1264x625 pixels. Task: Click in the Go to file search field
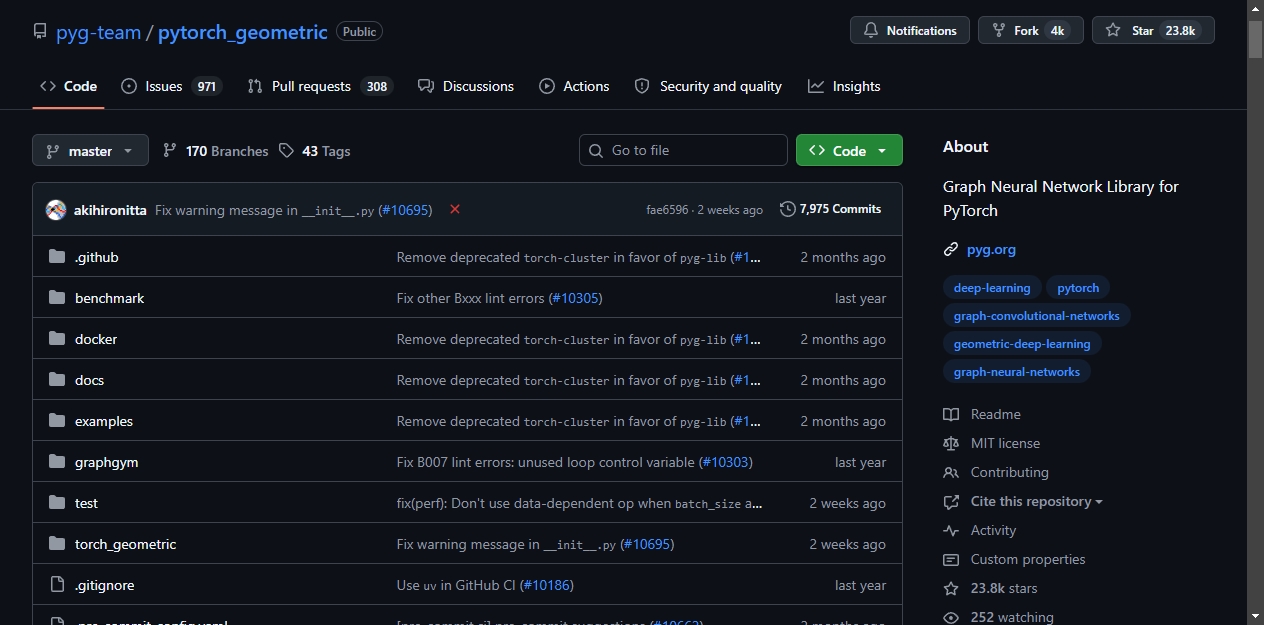683,150
